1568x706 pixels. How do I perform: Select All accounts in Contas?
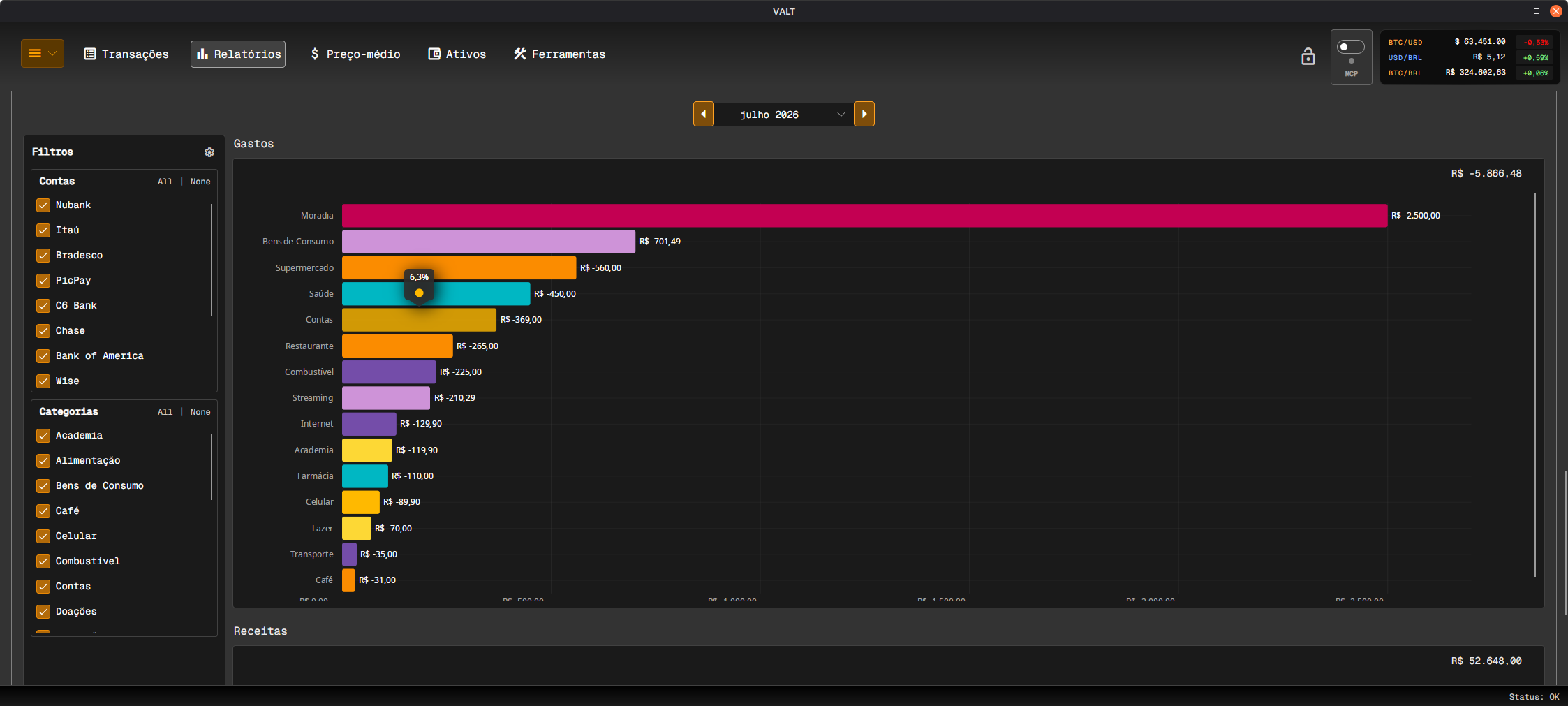point(165,182)
